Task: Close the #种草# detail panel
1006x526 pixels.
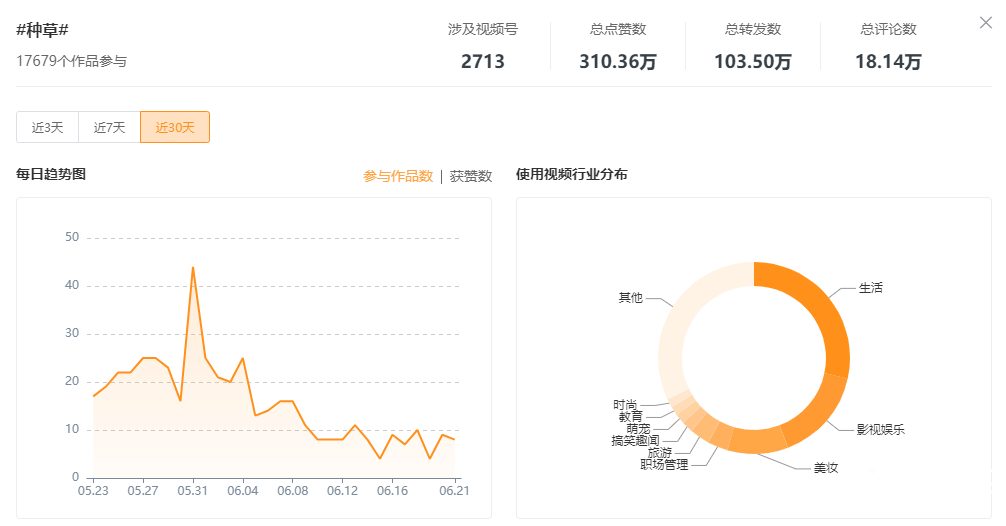Action: point(985,23)
